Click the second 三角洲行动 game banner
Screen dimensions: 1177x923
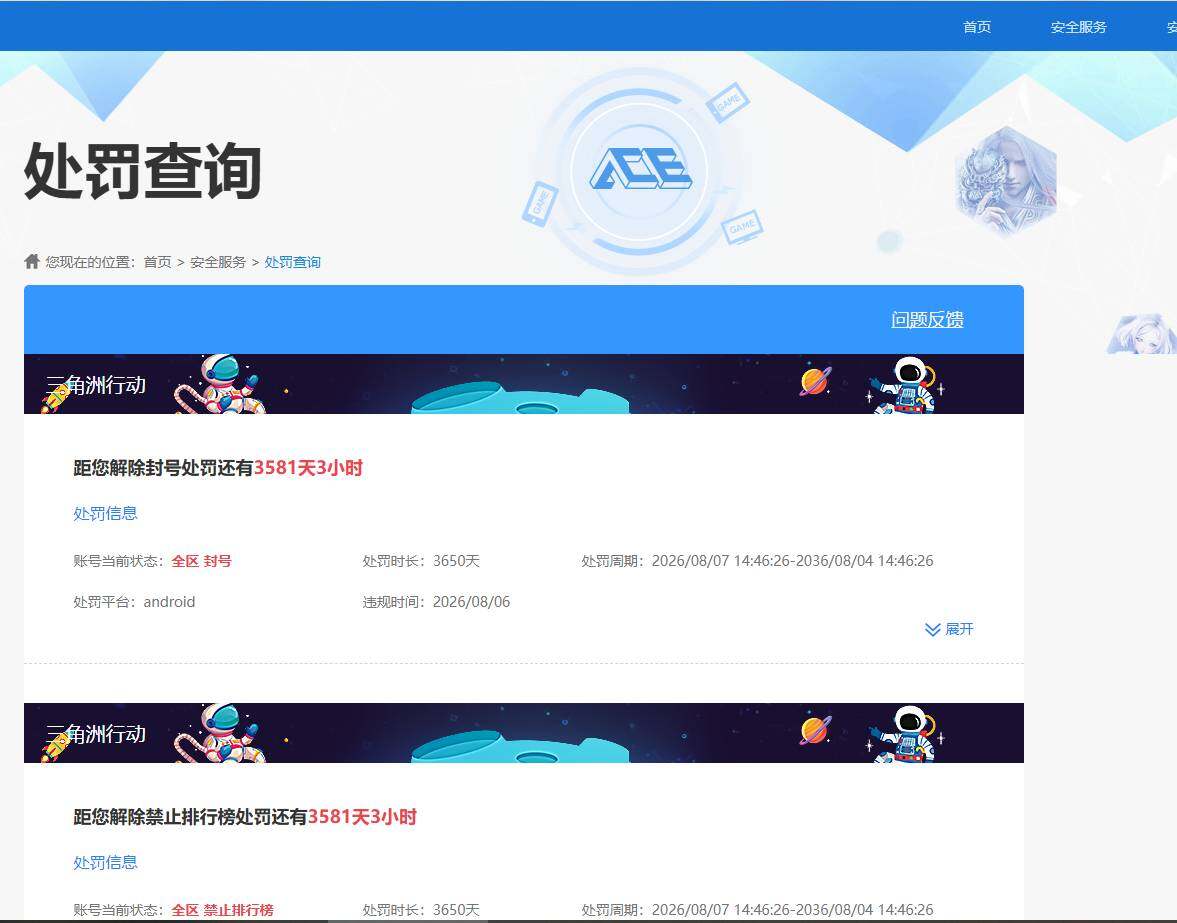pyautogui.click(x=524, y=733)
